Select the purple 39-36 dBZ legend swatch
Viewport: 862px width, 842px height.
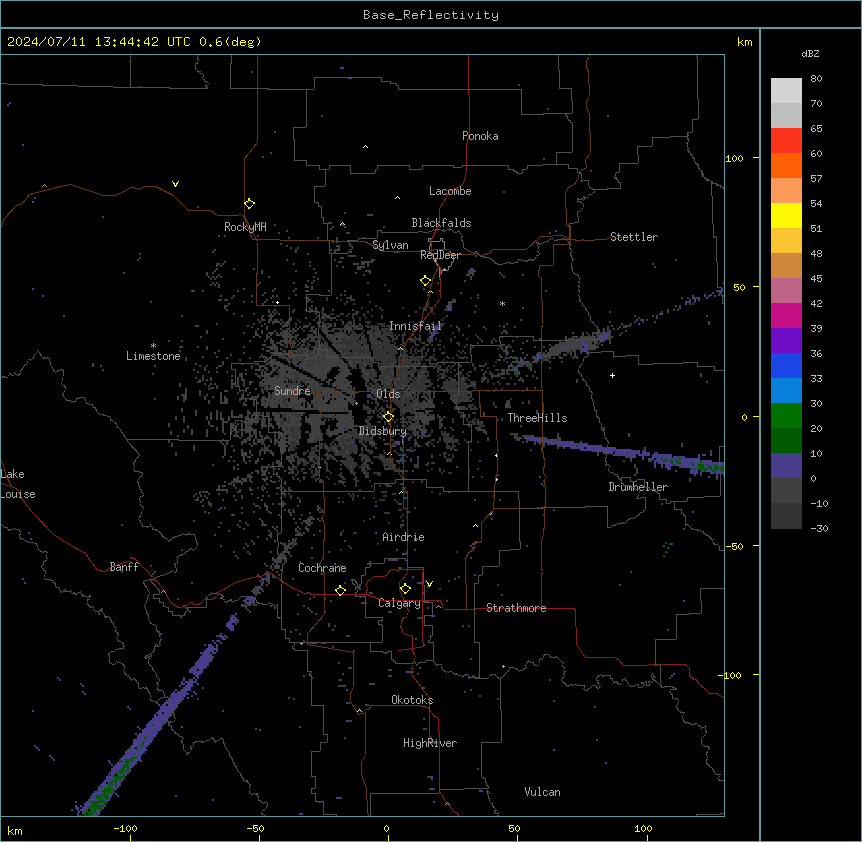click(x=786, y=341)
